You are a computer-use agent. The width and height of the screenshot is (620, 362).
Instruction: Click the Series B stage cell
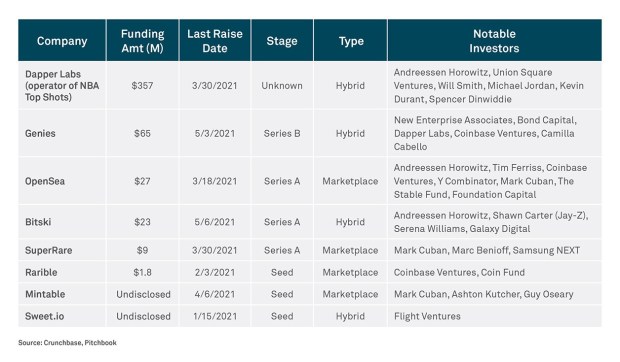282,133
